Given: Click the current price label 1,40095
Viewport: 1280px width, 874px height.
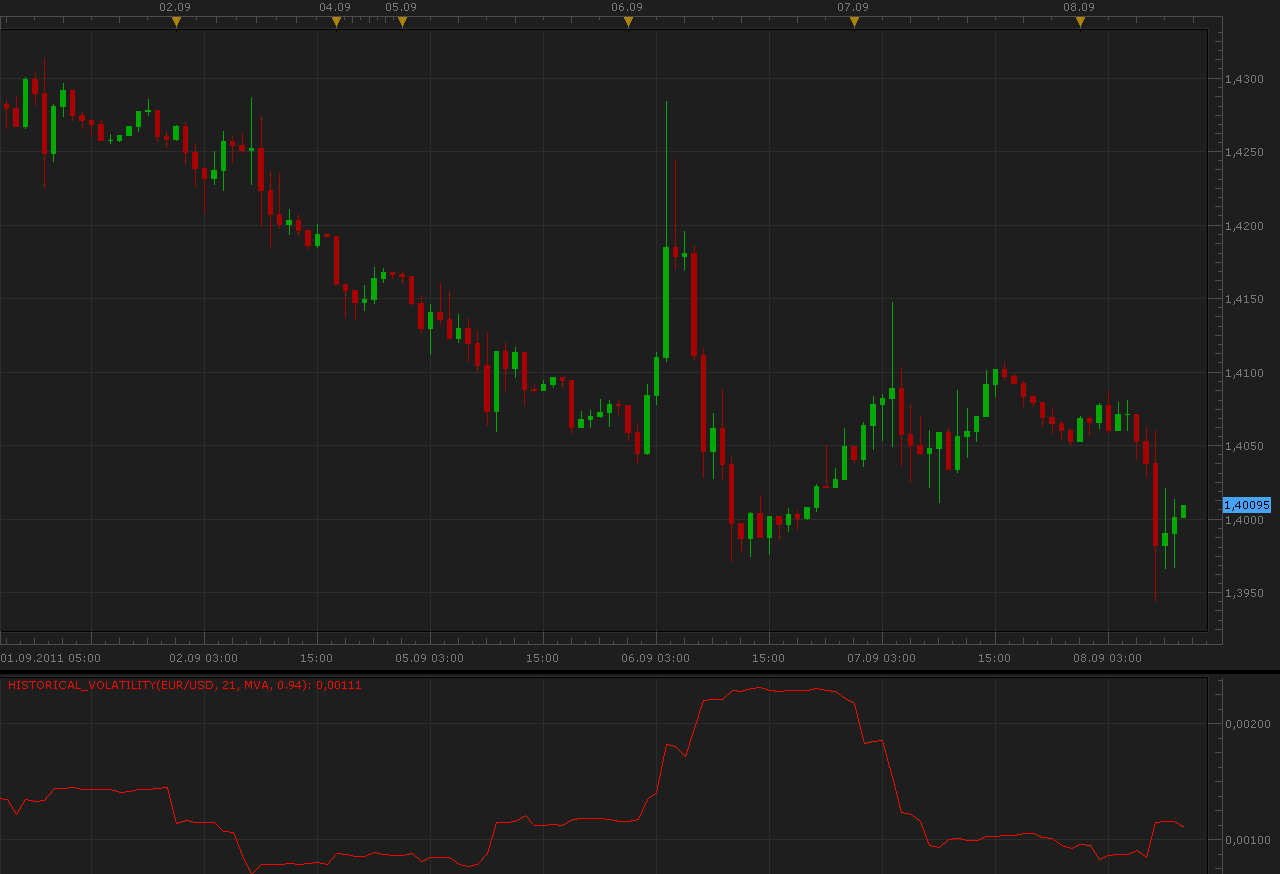Looking at the screenshot, I should [1246, 505].
